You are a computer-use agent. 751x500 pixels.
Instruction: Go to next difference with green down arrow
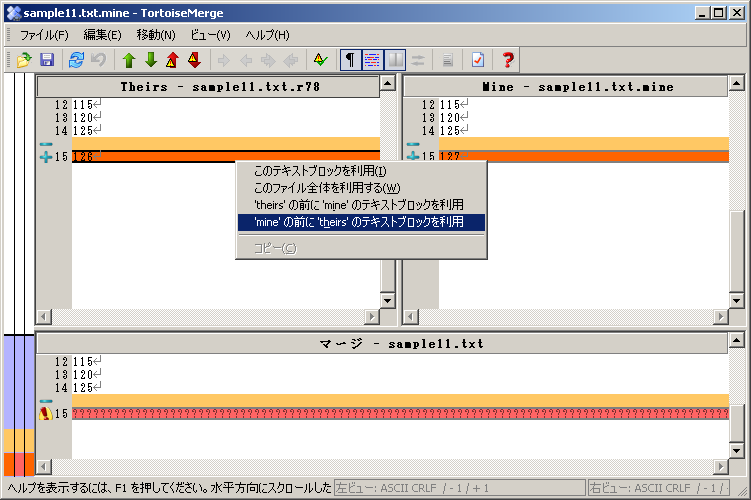click(x=151, y=60)
